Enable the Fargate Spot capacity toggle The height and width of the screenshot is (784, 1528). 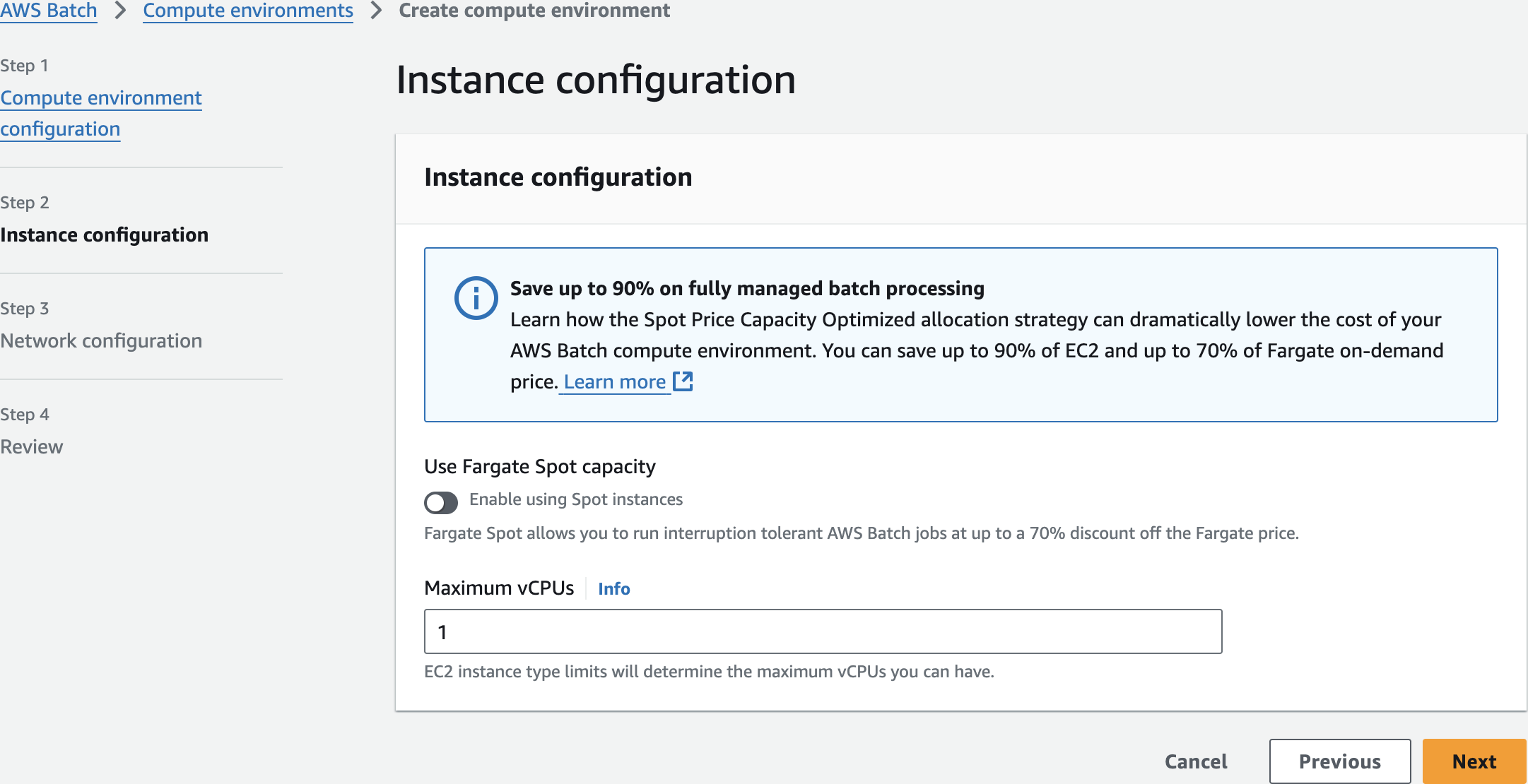(441, 502)
